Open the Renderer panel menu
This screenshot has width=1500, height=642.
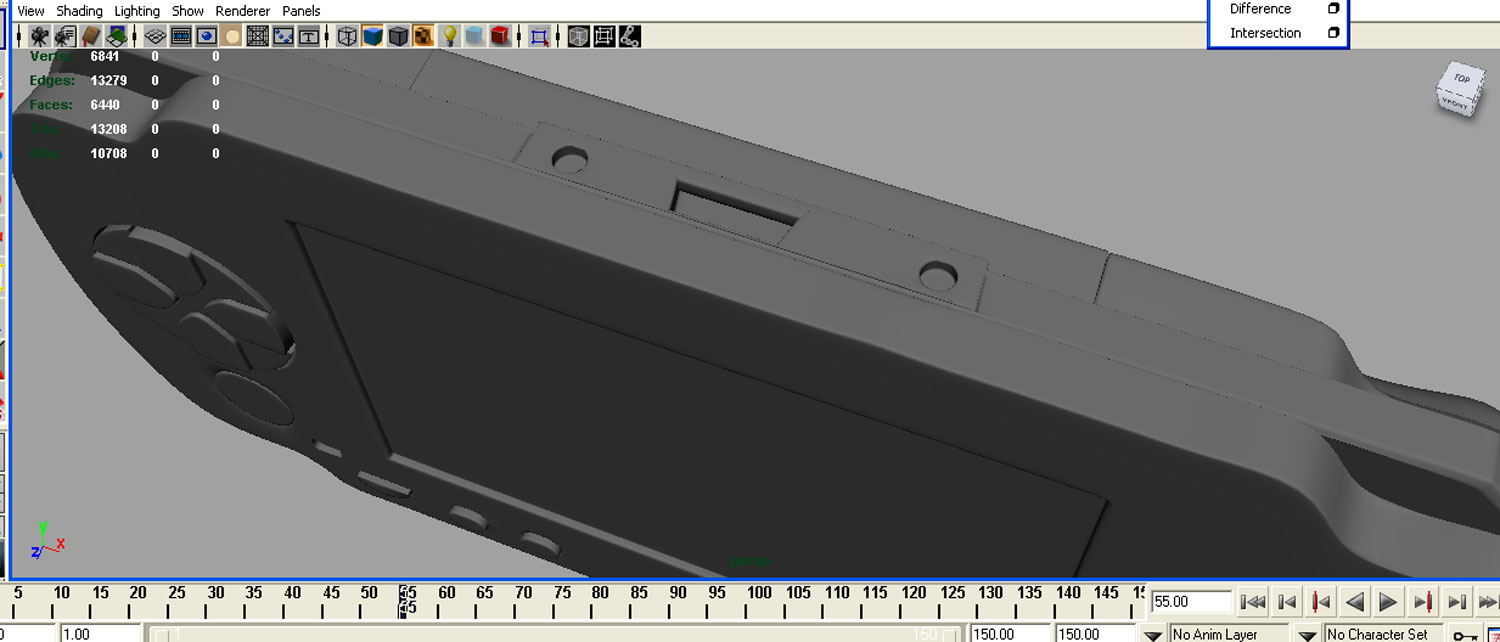coord(243,11)
